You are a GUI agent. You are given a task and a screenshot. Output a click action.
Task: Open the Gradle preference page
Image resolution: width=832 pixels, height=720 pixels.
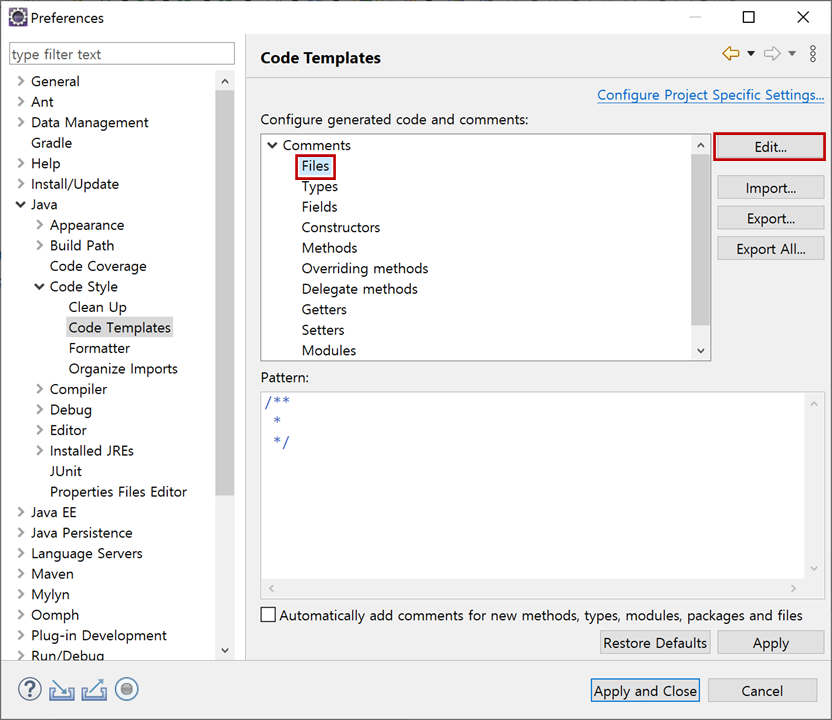coord(51,143)
